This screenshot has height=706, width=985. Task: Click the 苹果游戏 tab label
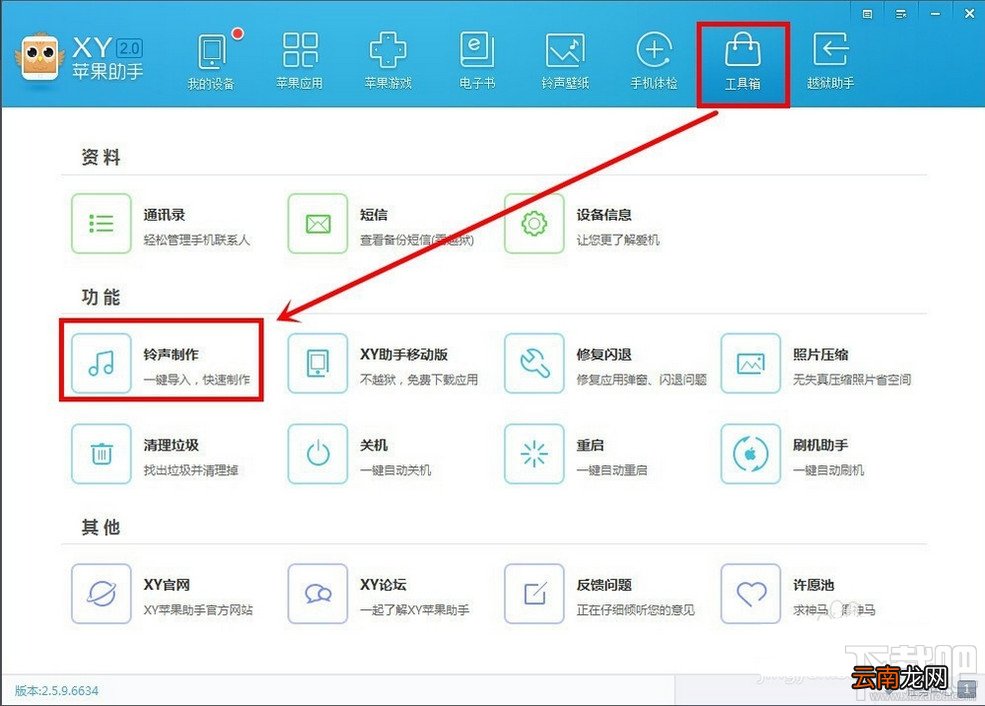click(x=388, y=83)
